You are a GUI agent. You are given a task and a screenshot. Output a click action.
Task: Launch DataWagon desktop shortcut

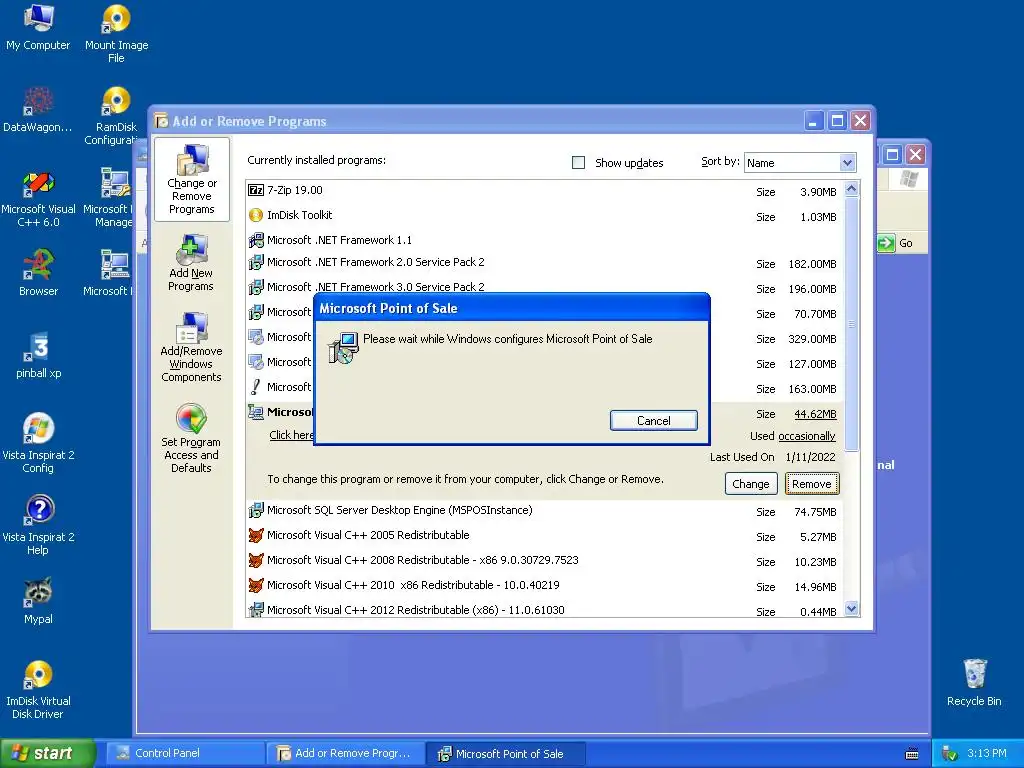38,110
